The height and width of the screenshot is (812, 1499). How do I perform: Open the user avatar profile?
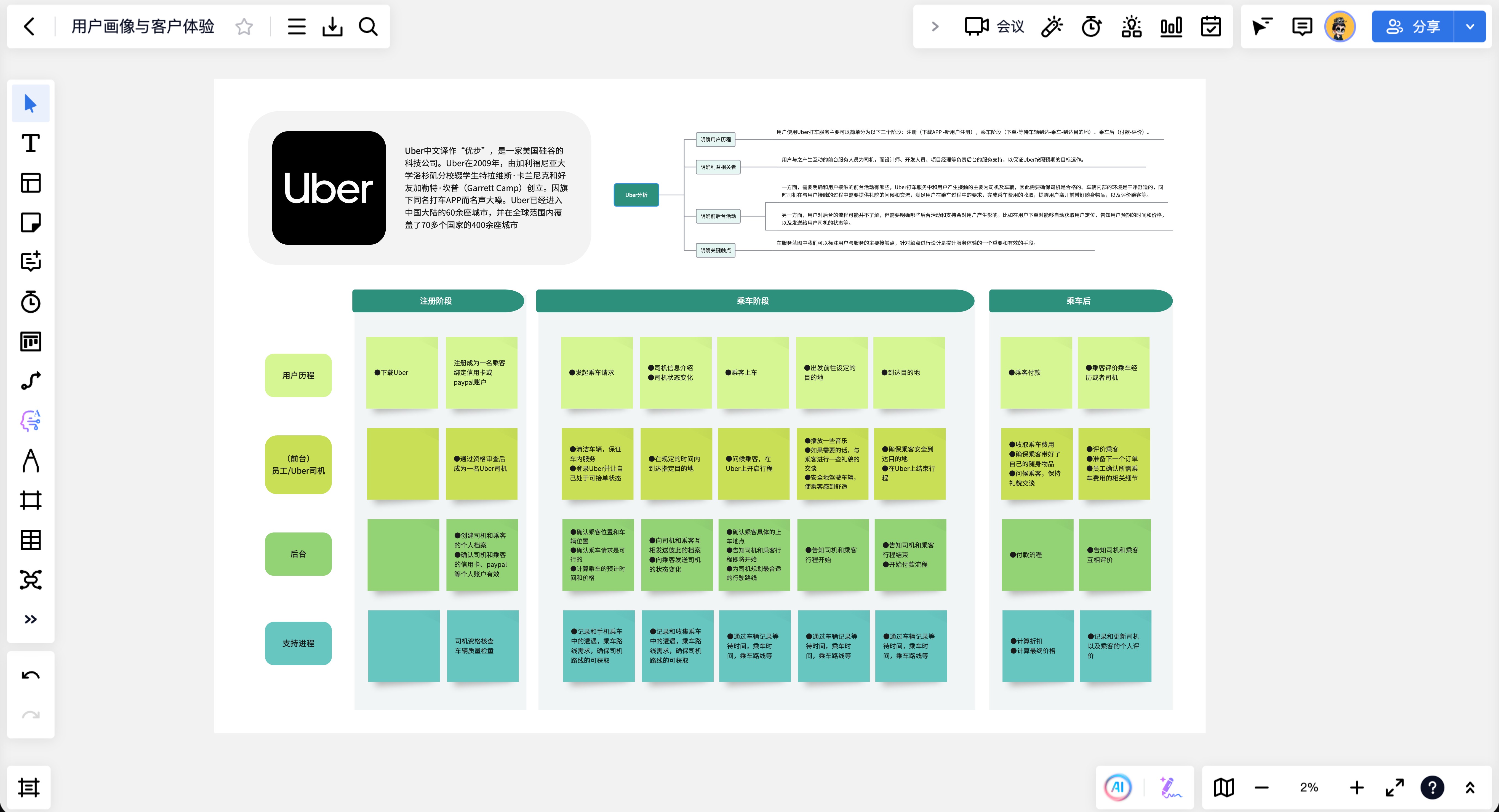click(1340, 26)
